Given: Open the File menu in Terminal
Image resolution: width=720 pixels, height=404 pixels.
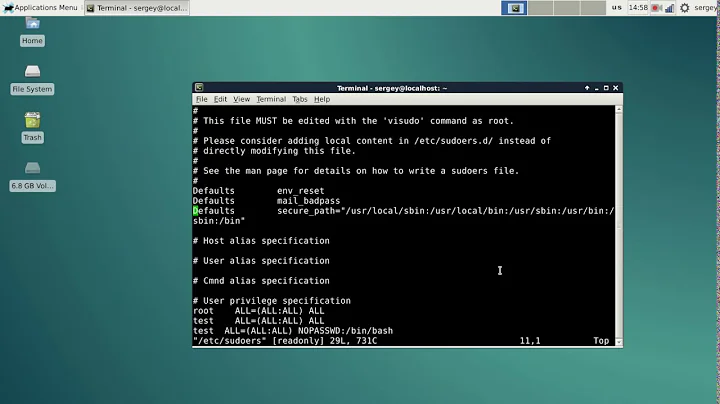Looking at the screenshot, I should 202,99.
